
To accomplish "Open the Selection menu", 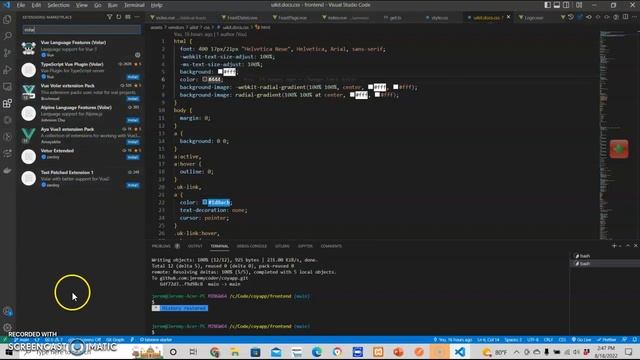I will tap(58, 5).
